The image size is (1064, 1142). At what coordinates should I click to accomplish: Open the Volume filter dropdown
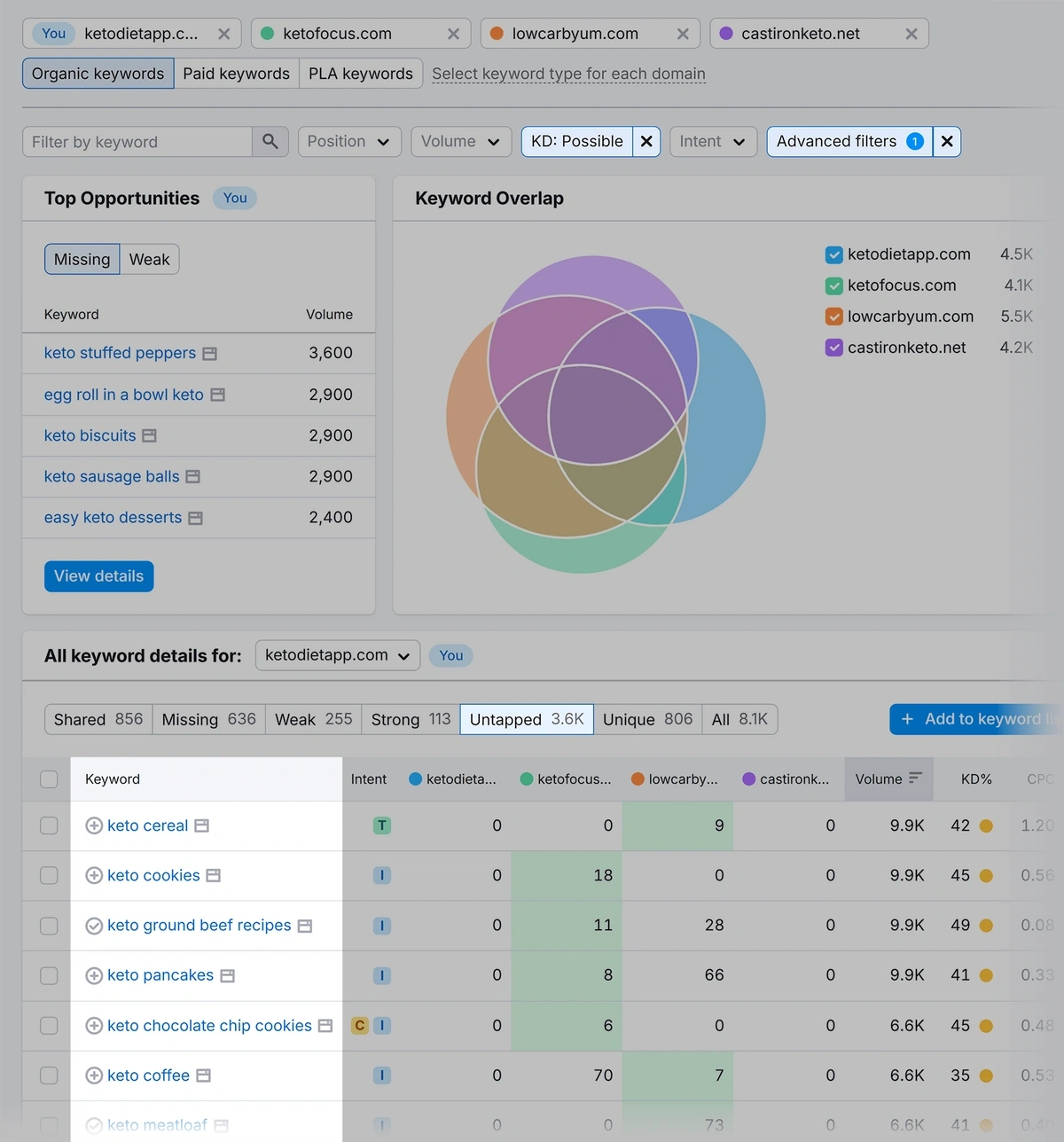pos(461,142)
